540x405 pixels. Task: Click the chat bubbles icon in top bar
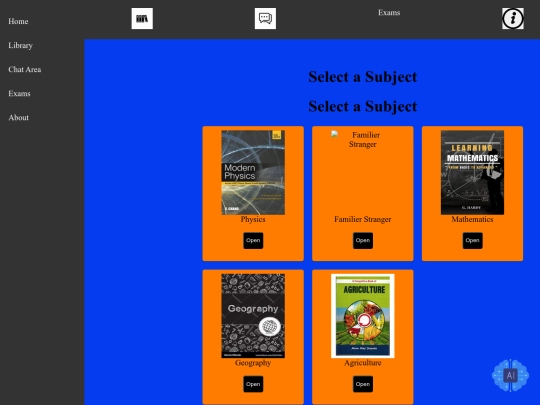coord(265,19)
